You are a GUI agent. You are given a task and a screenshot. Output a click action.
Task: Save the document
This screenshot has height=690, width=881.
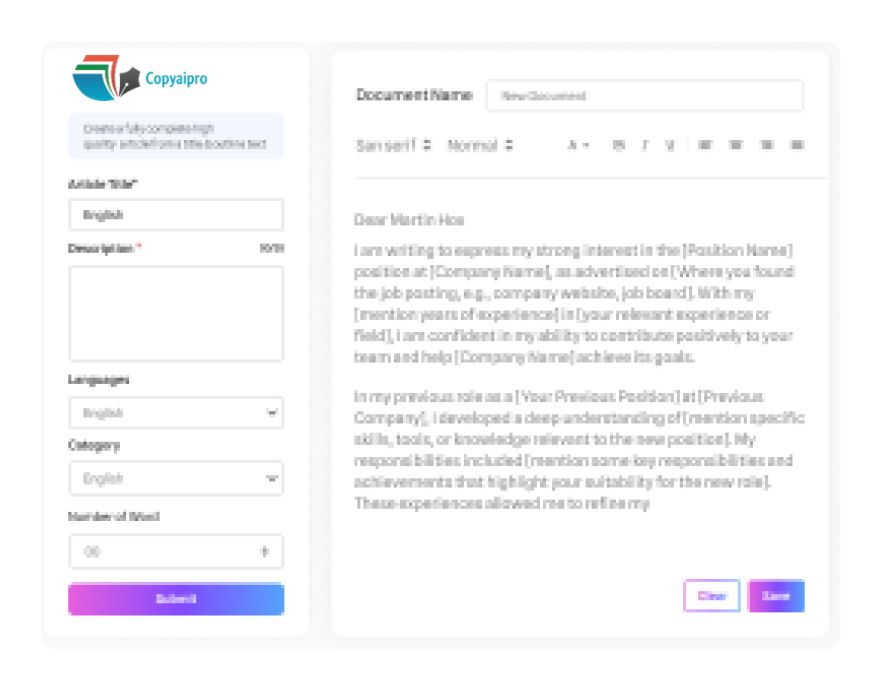[x=776, y=596]
